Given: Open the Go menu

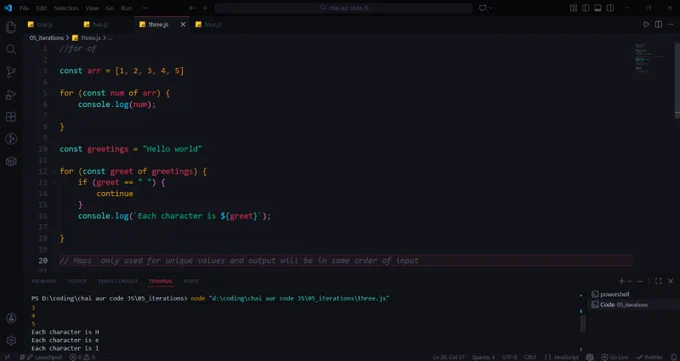Looking at the screenshot, I should click(x=110, y=8).
